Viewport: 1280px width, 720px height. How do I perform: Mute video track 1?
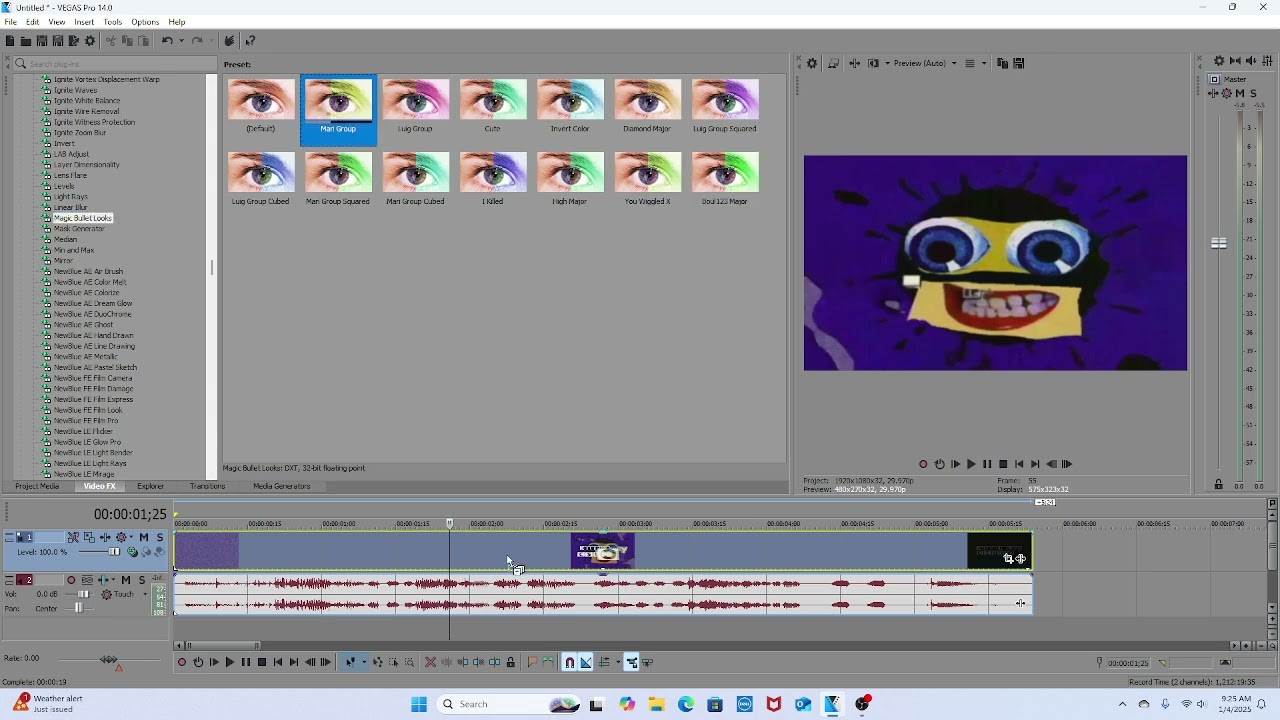(x=144, y=537)
